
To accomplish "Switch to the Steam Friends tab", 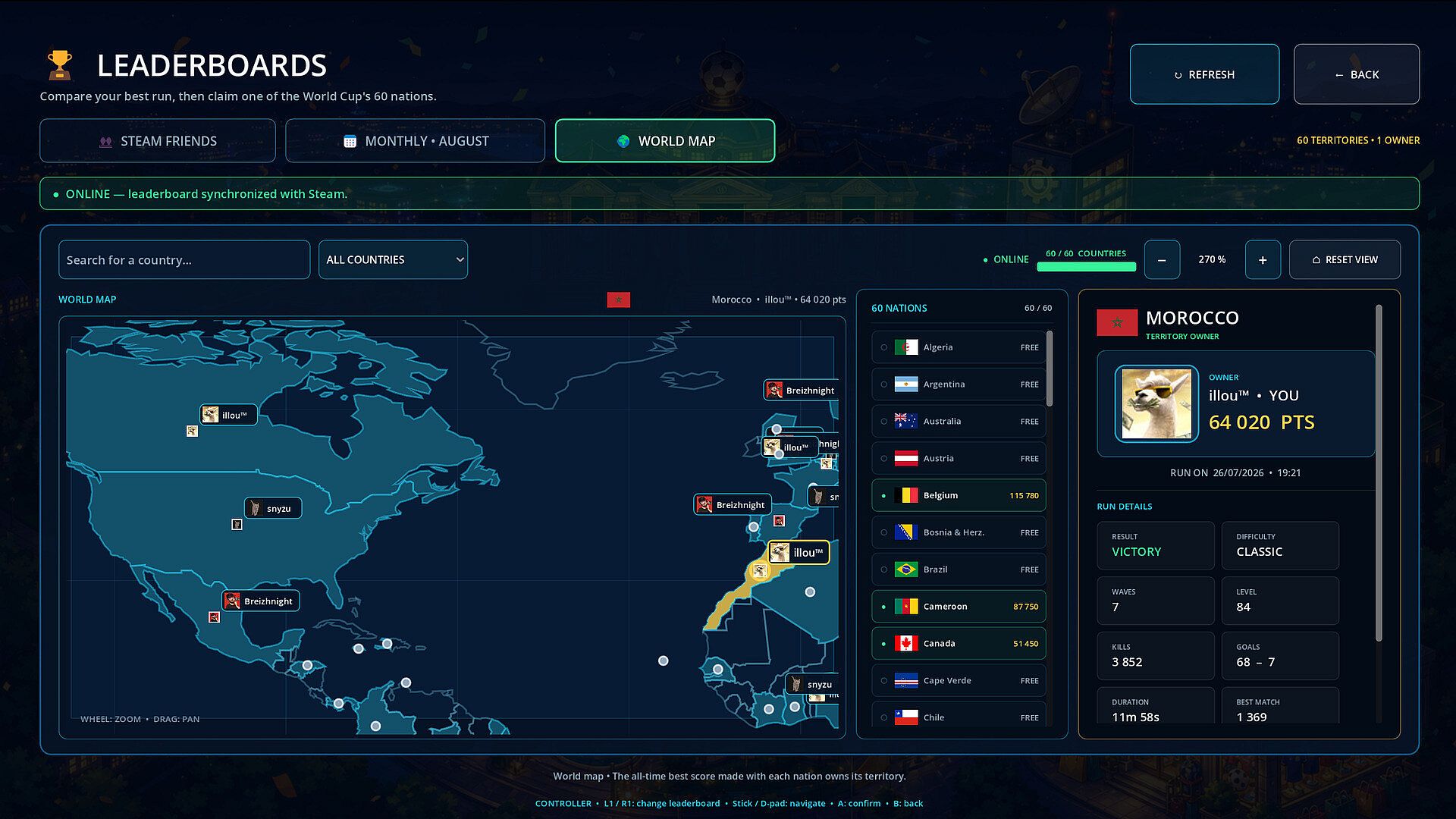I will tap(158, 141).
